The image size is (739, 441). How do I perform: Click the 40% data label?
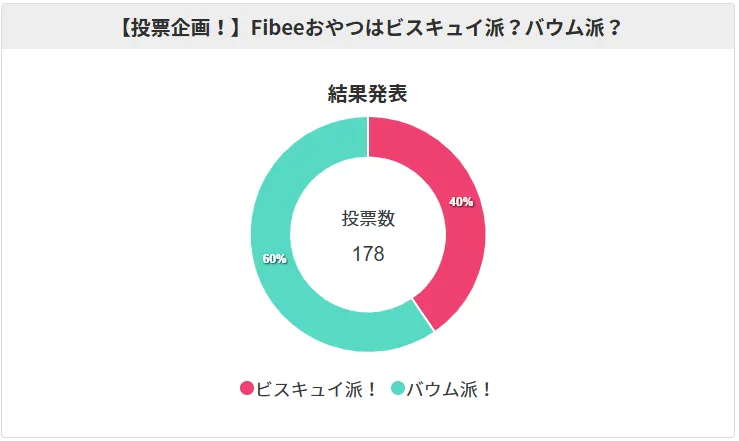pyautogui.click(x=461, y=201)
